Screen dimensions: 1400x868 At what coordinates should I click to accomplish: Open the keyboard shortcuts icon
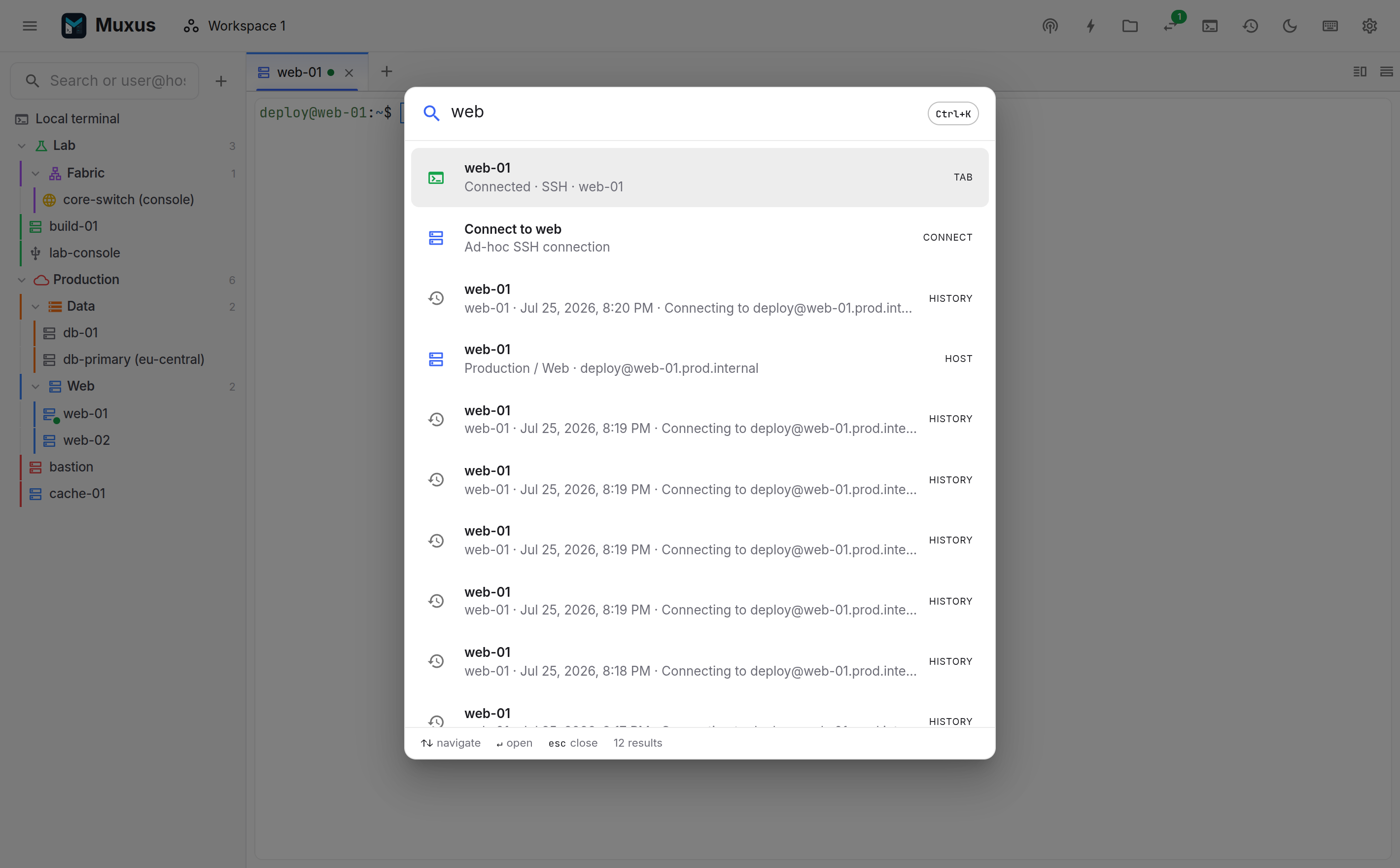coord(1330,26)
